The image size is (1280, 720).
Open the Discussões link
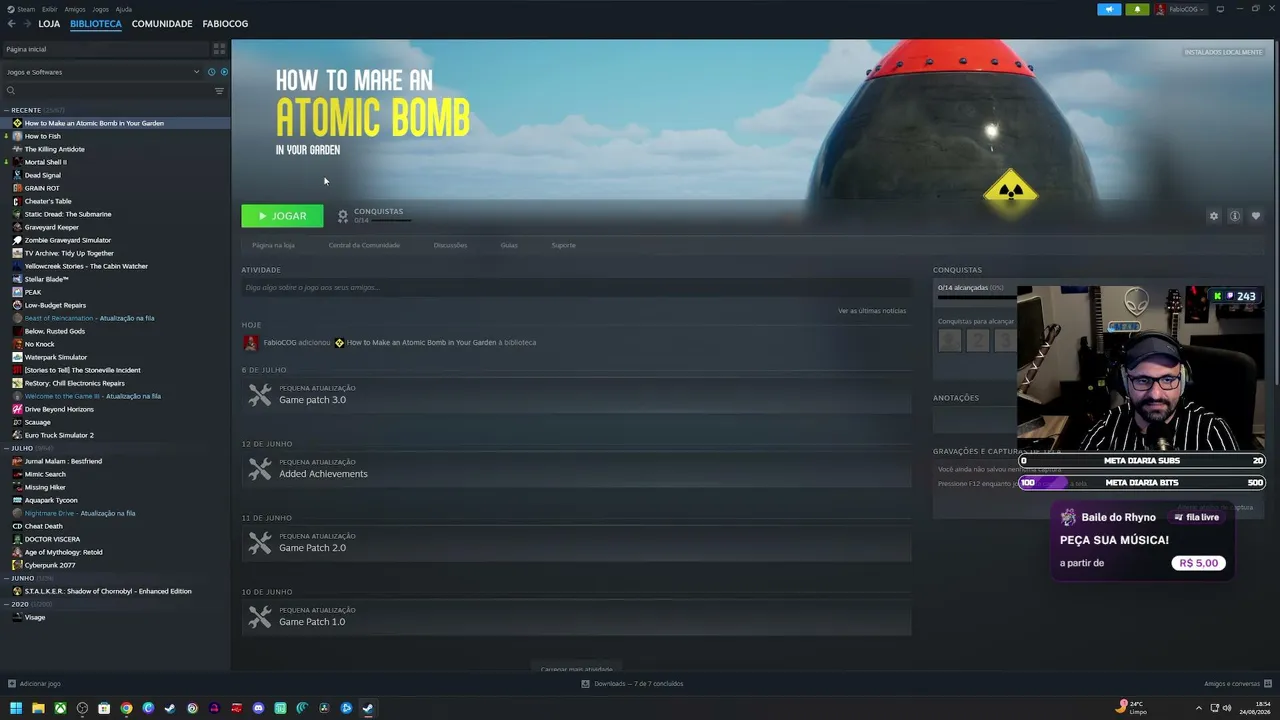[x=450, y=245]
